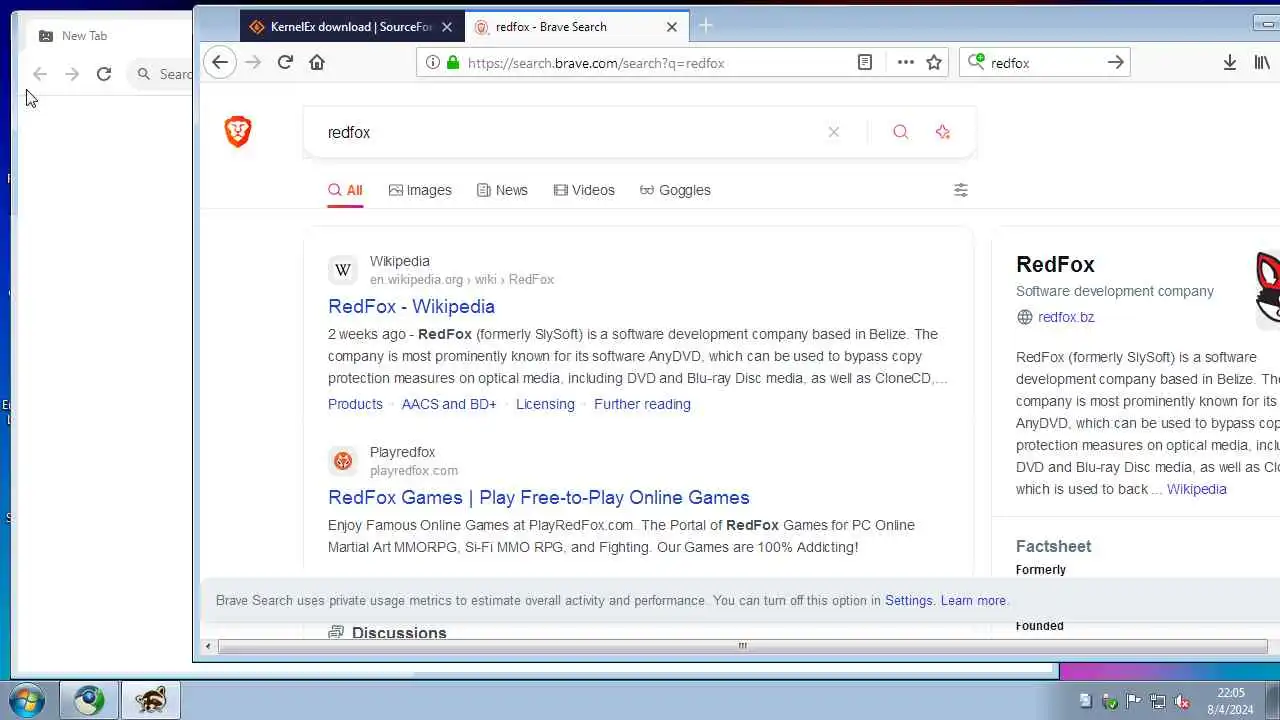Click the green padlock icon
Viewport: 1280px width, 720px height.
click(x=453, y=62)
